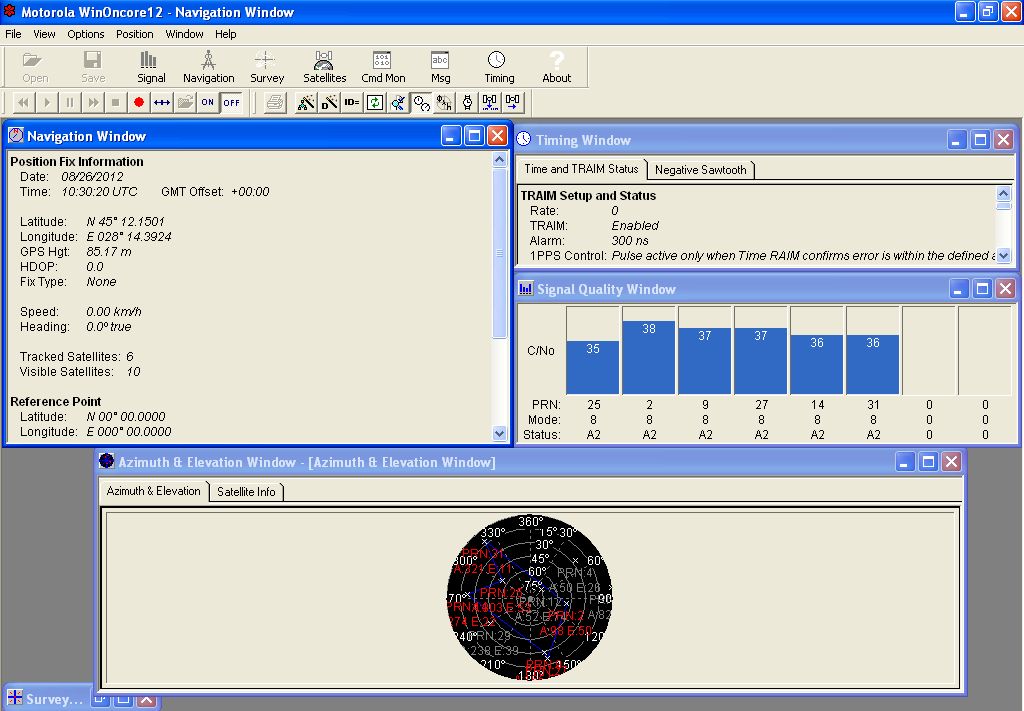Viewport: 1024px width, 711px height.
Task: Switch to the Negative Sawtooth tab
Action: click(x=700, y=170)
